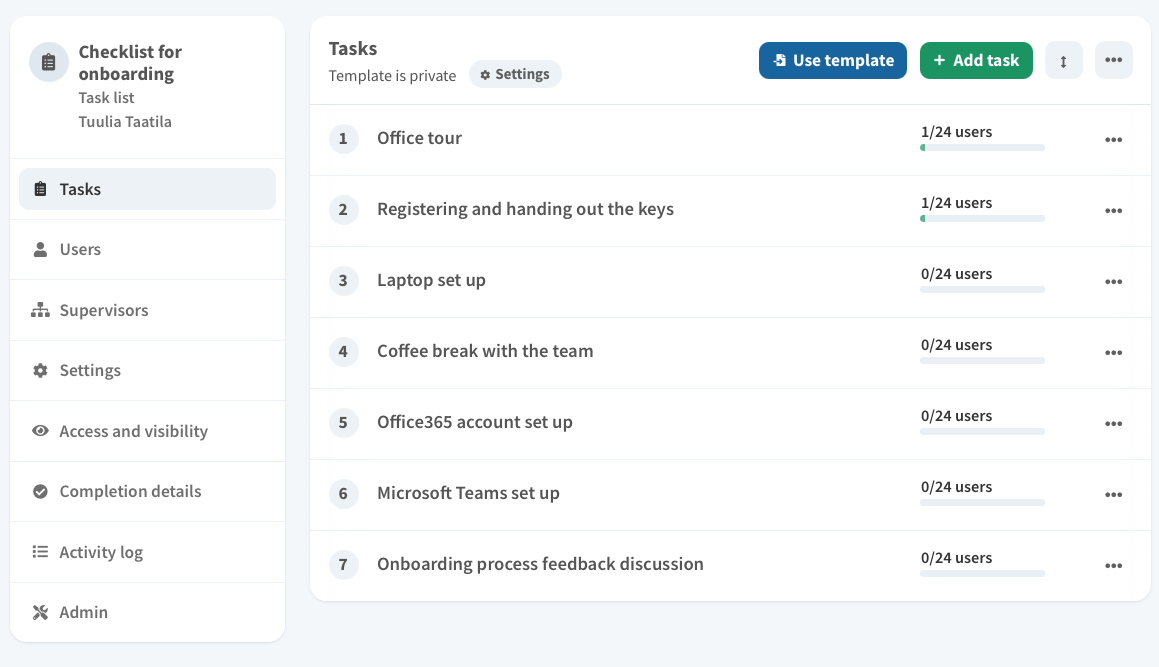Open options menu for Office tour task
This screenshot has height=667, width=1159.
click(1114, 140)
